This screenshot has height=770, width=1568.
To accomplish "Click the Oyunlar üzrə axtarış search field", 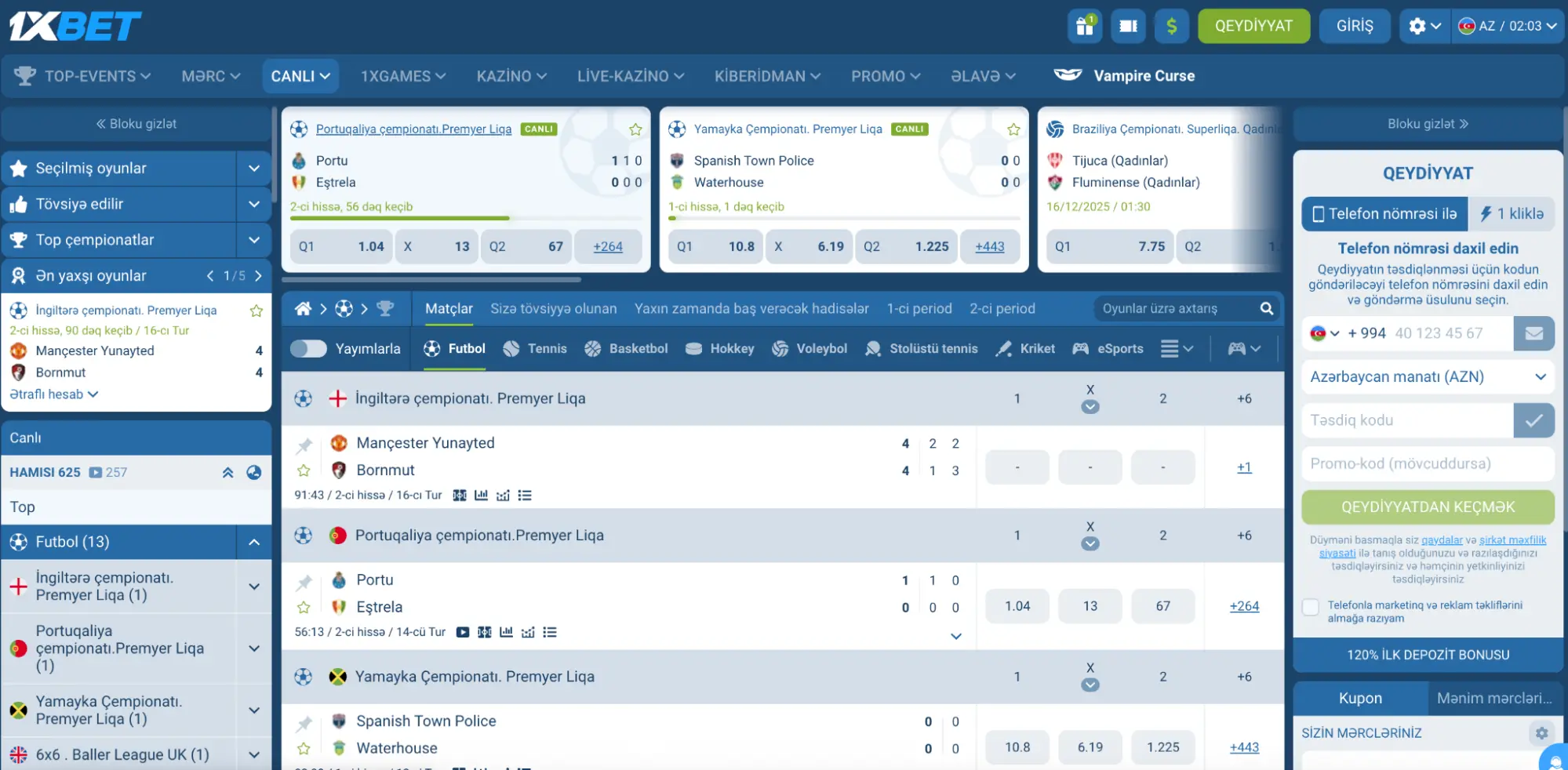I will (x=1177, y=309).
